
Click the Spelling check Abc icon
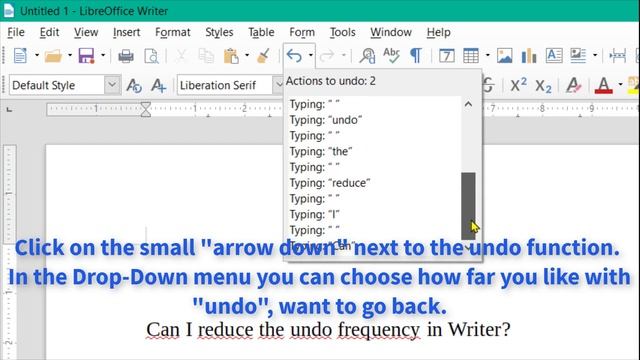click(x=391, y=55)
